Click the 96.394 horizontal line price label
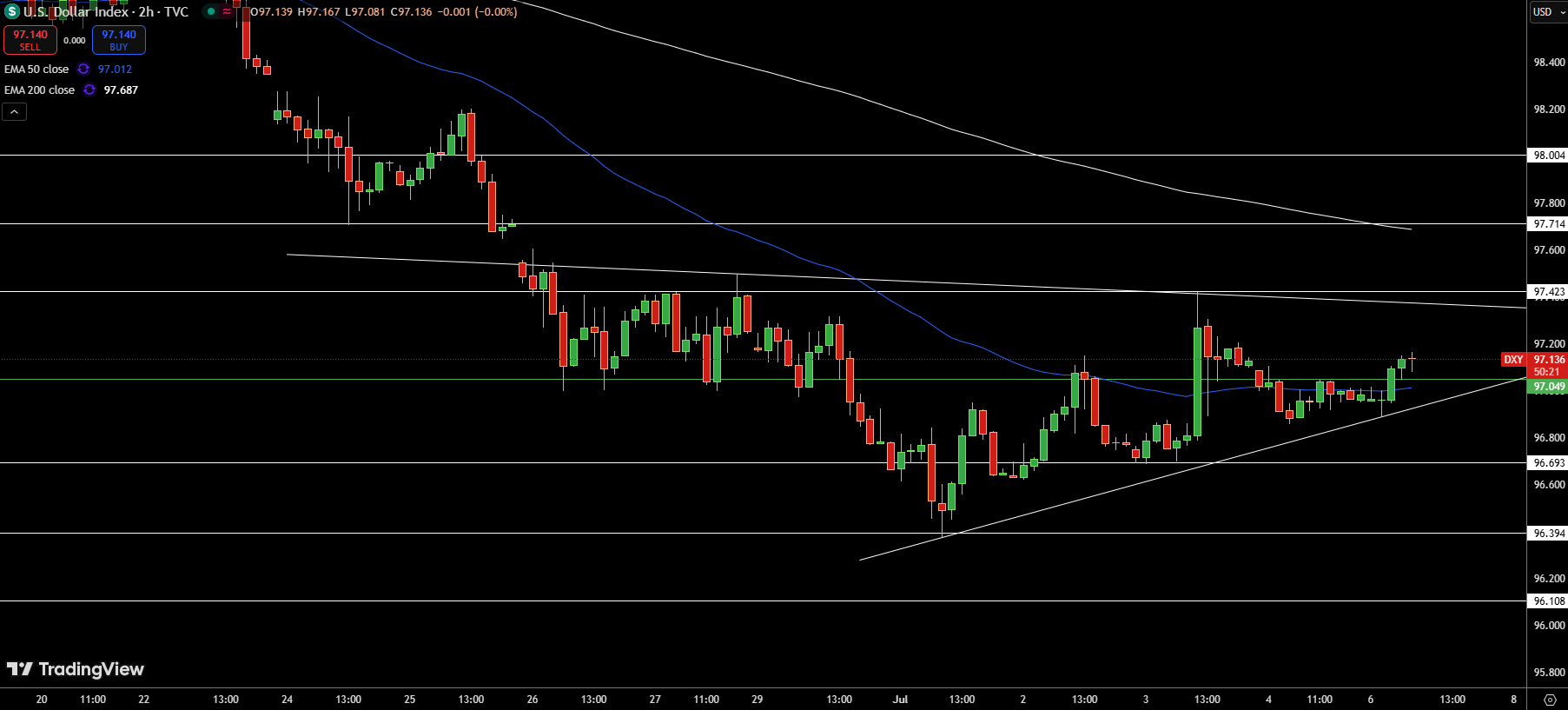This screenshot has height=710, width=1568. click(1549, 534)
